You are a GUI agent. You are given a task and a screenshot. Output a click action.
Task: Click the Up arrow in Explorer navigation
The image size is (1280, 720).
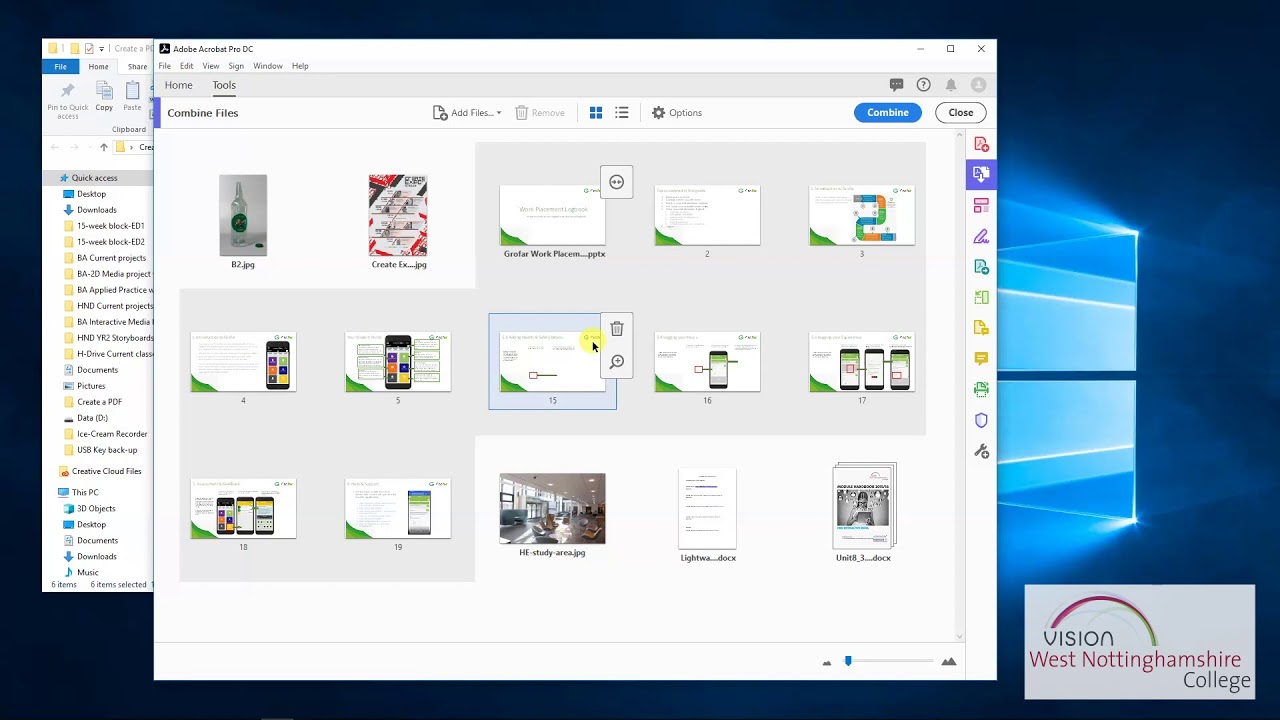tap(103, 147)
